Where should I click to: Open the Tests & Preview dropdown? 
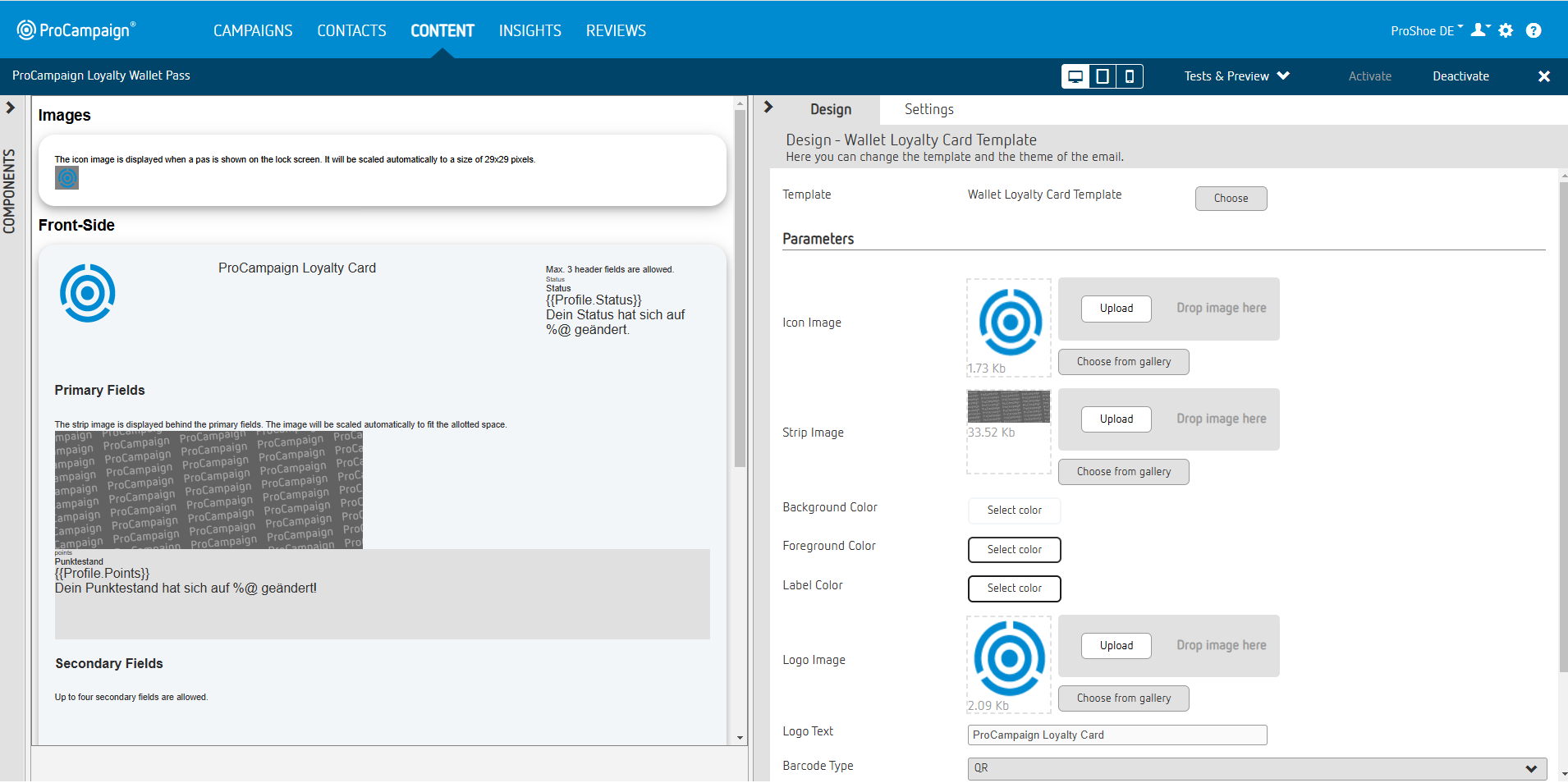pos(1236,76)
